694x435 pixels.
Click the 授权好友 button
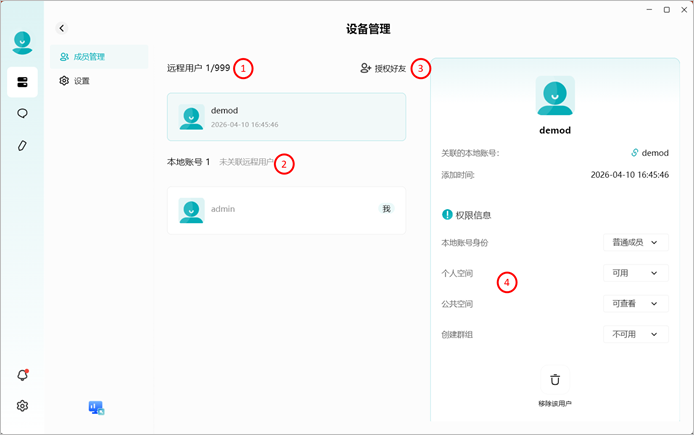coord(383,68)
